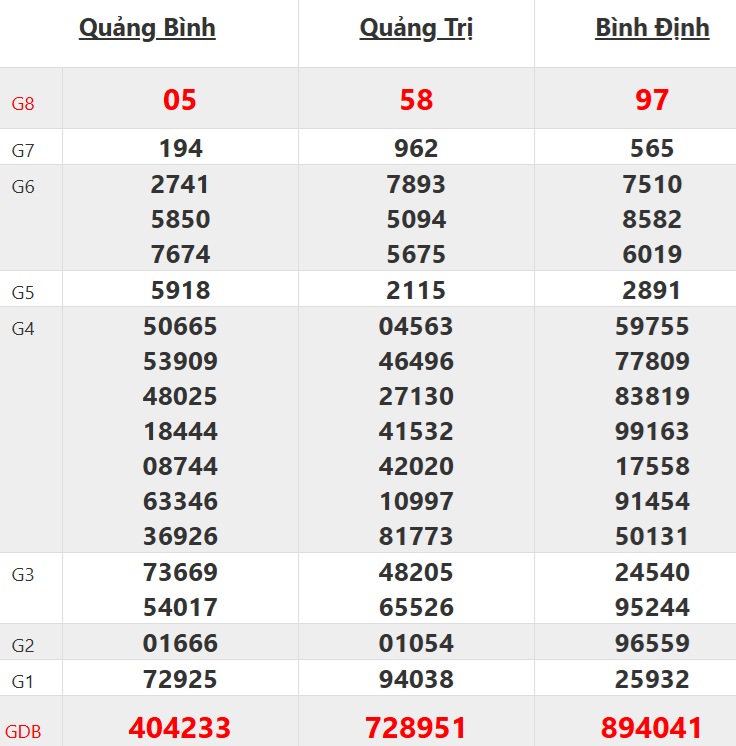Select Bình Định G8 number 97
This screenshot has width=736, height=746.
tap(652, 100)
